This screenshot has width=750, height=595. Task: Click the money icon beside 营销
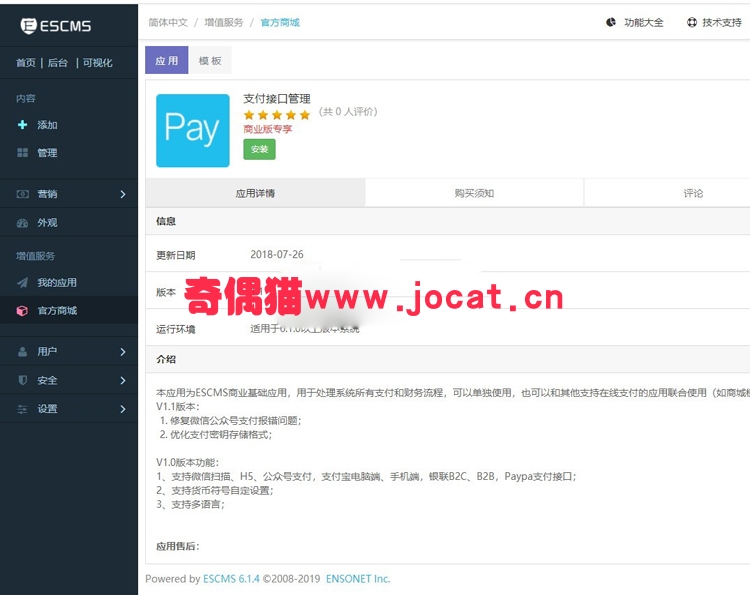click(x=22, y=194)
